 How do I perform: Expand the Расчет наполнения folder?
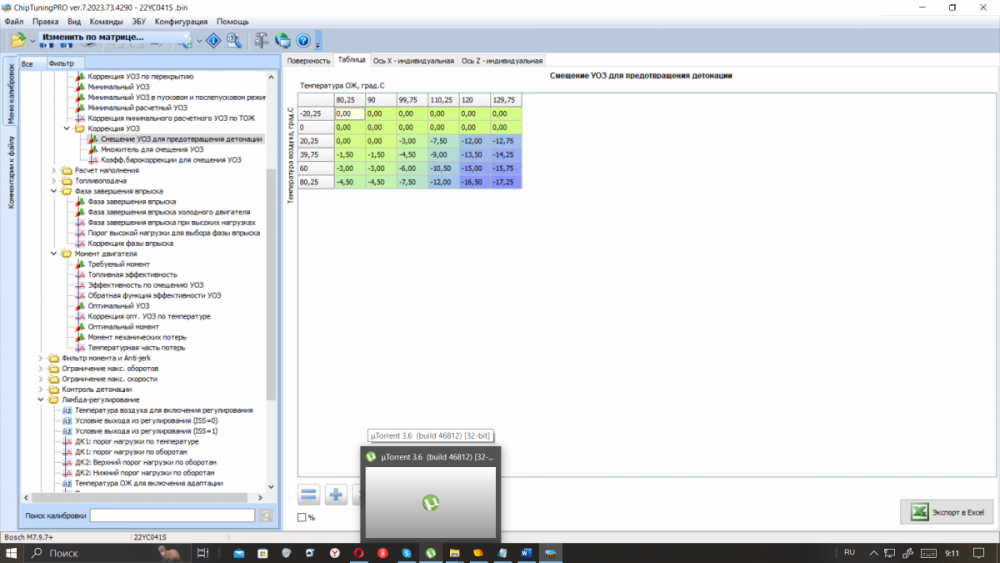coord(55,170)
